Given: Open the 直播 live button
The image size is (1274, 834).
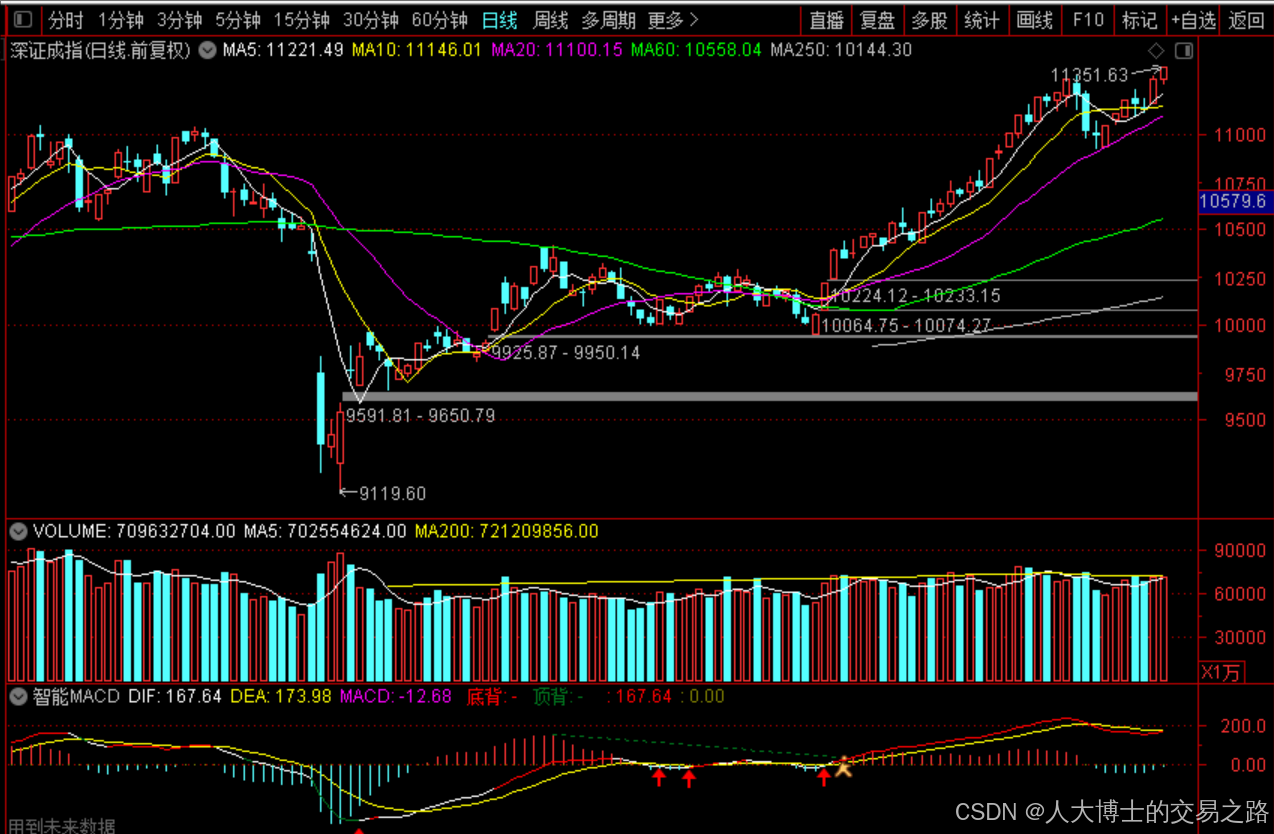Looking at the screenshot, I should [827, 20].
